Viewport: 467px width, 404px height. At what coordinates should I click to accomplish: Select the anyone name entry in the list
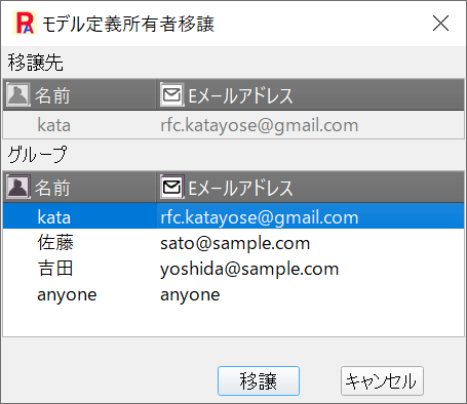[67, 295]
